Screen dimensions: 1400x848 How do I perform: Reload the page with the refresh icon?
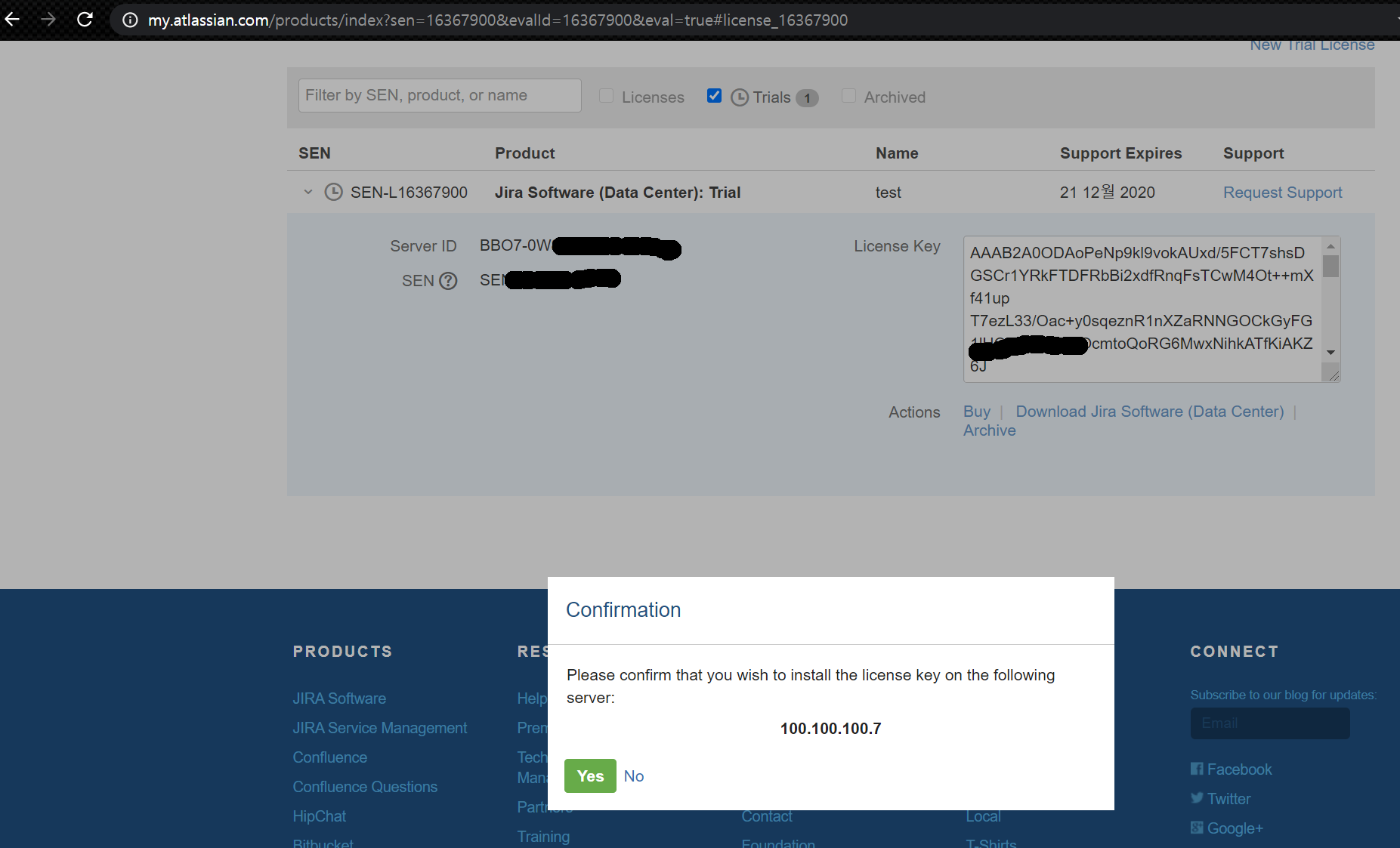point(85,19)
